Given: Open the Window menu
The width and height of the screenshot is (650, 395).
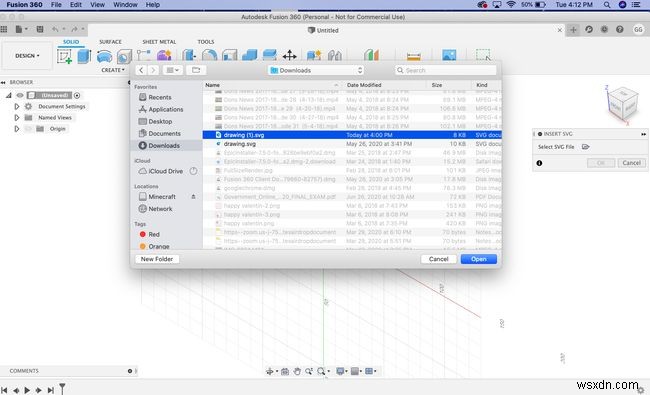Looking at the screenshot, I should click(x=125, y=5).
